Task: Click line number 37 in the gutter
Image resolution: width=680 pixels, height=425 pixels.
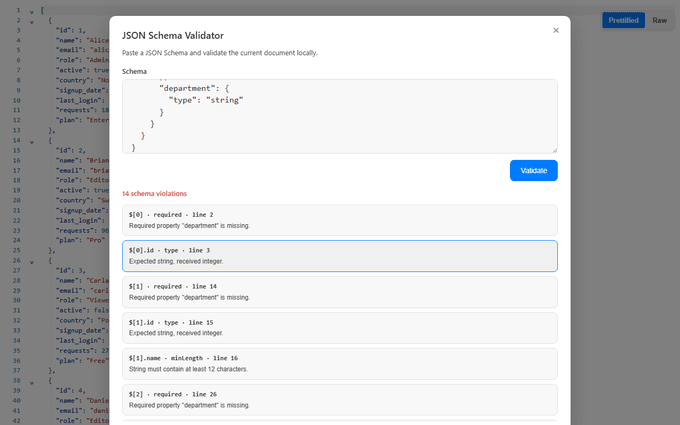Action: (x=16, y=370)
